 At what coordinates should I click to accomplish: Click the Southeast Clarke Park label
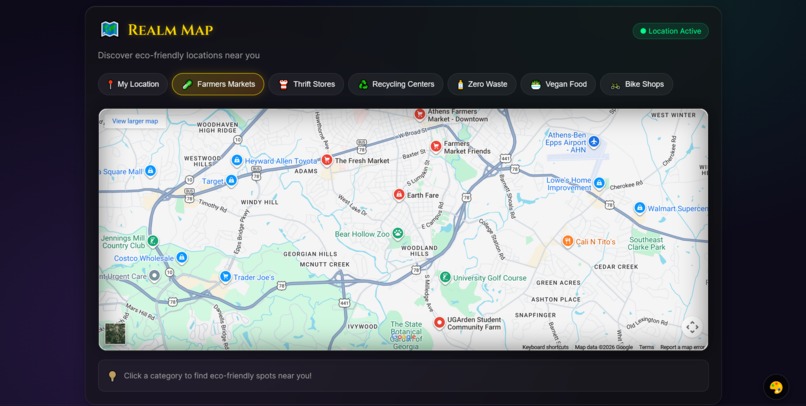(x=647, y=244)
